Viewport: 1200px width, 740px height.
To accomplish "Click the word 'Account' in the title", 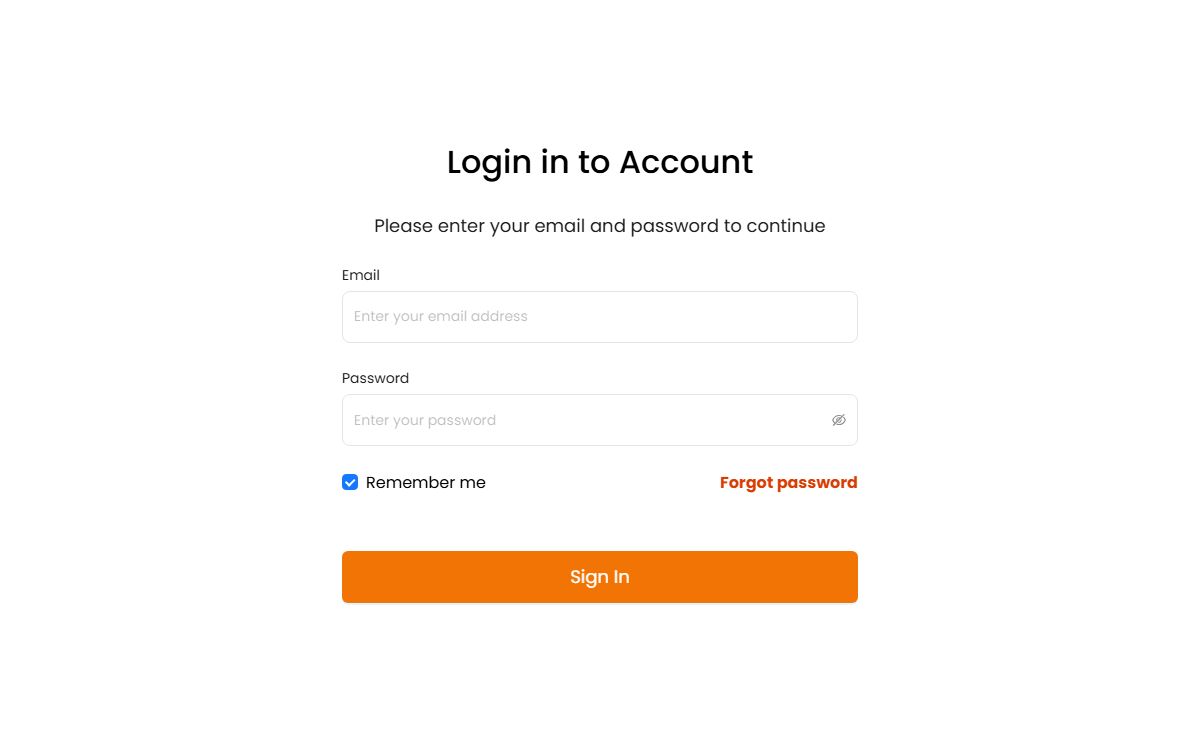I will (x=686, y=162).
